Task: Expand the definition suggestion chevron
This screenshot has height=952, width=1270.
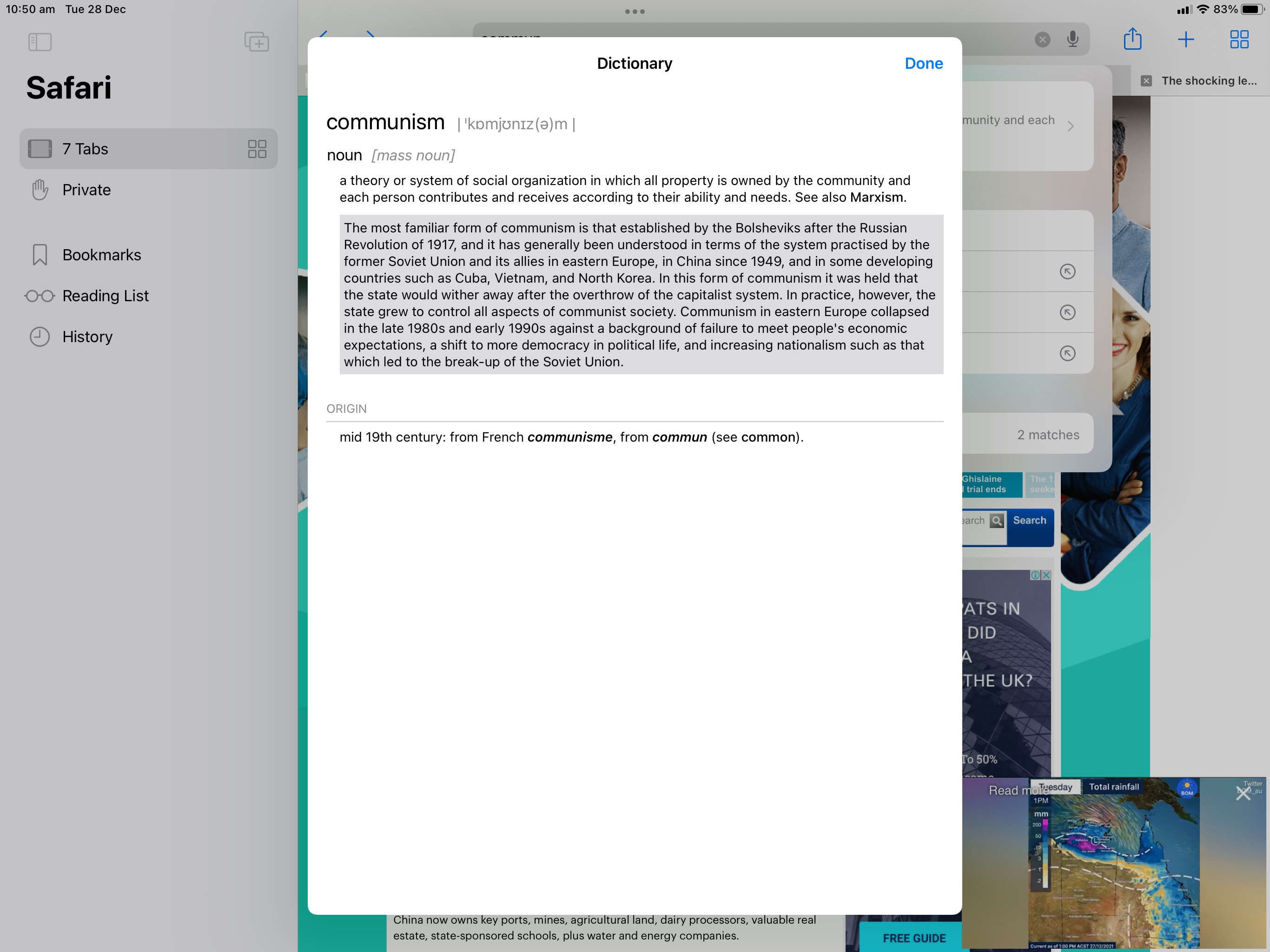Action: [1070, 126]
